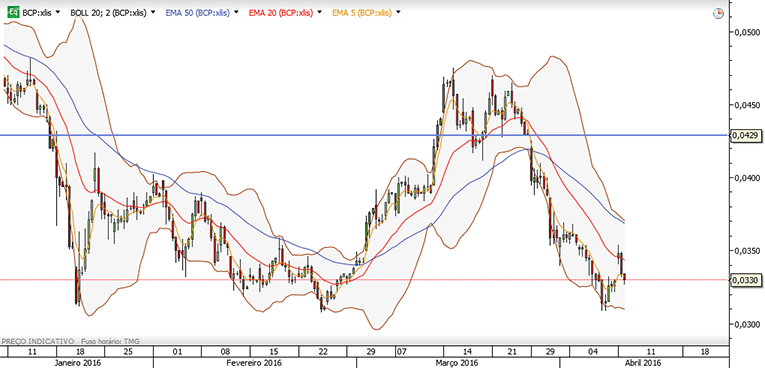Select the BCP:xlis instrument label

click(x=38, y=13)
